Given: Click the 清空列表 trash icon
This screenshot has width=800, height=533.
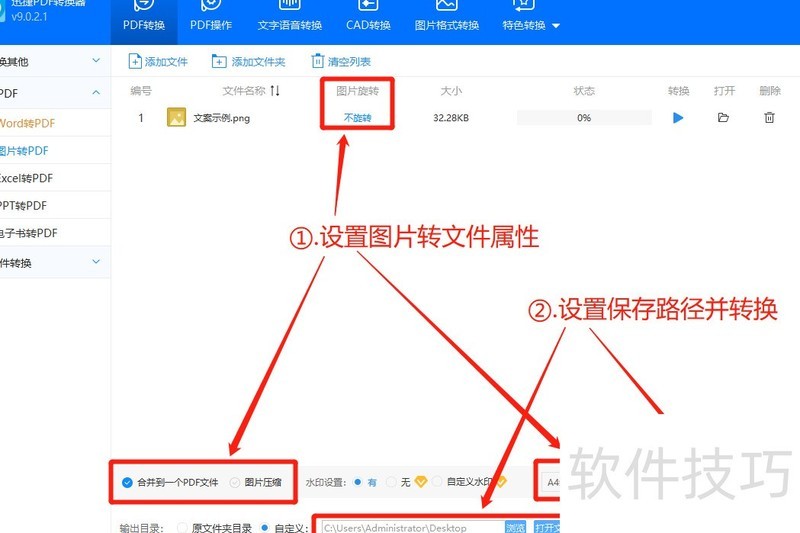Looking at the screenshot, I should tap(317, 61).
